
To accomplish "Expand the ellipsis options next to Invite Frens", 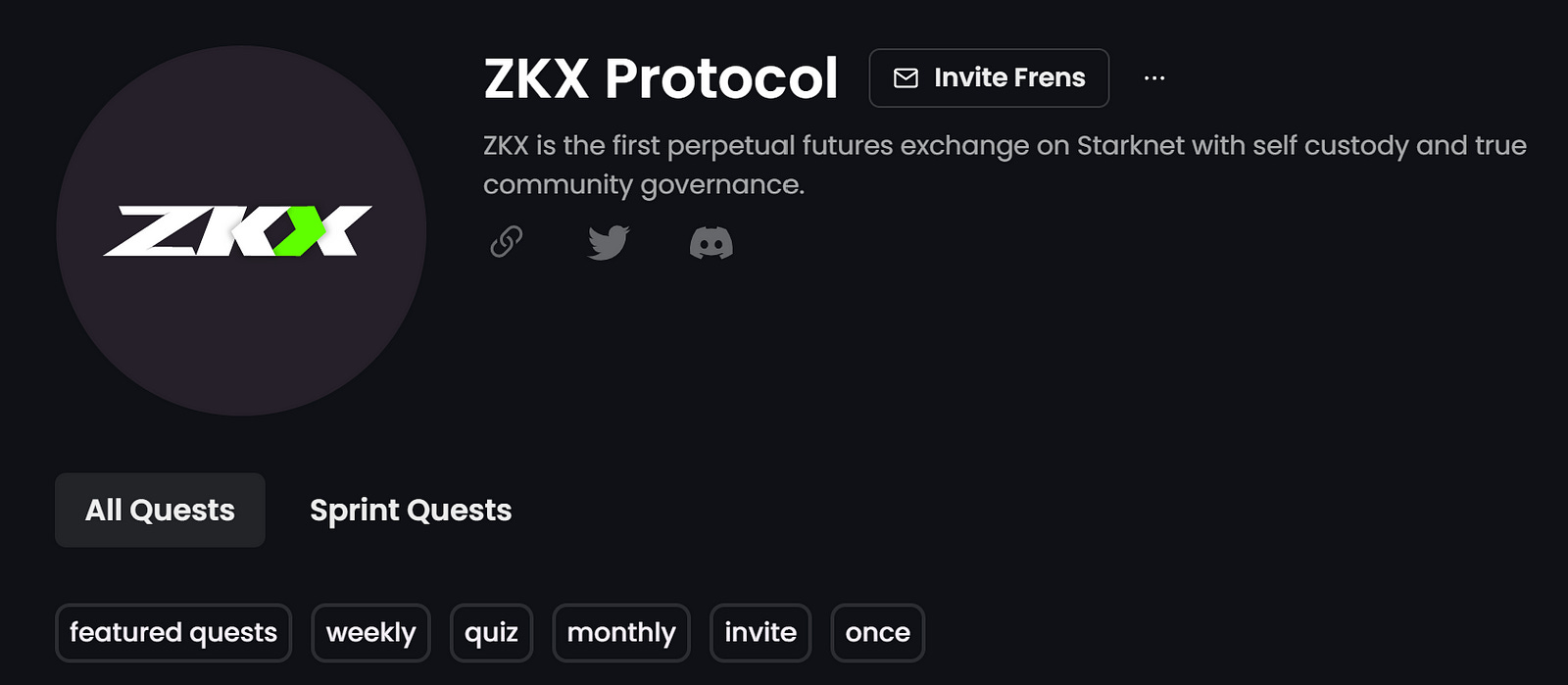I will pos(1154,76).
